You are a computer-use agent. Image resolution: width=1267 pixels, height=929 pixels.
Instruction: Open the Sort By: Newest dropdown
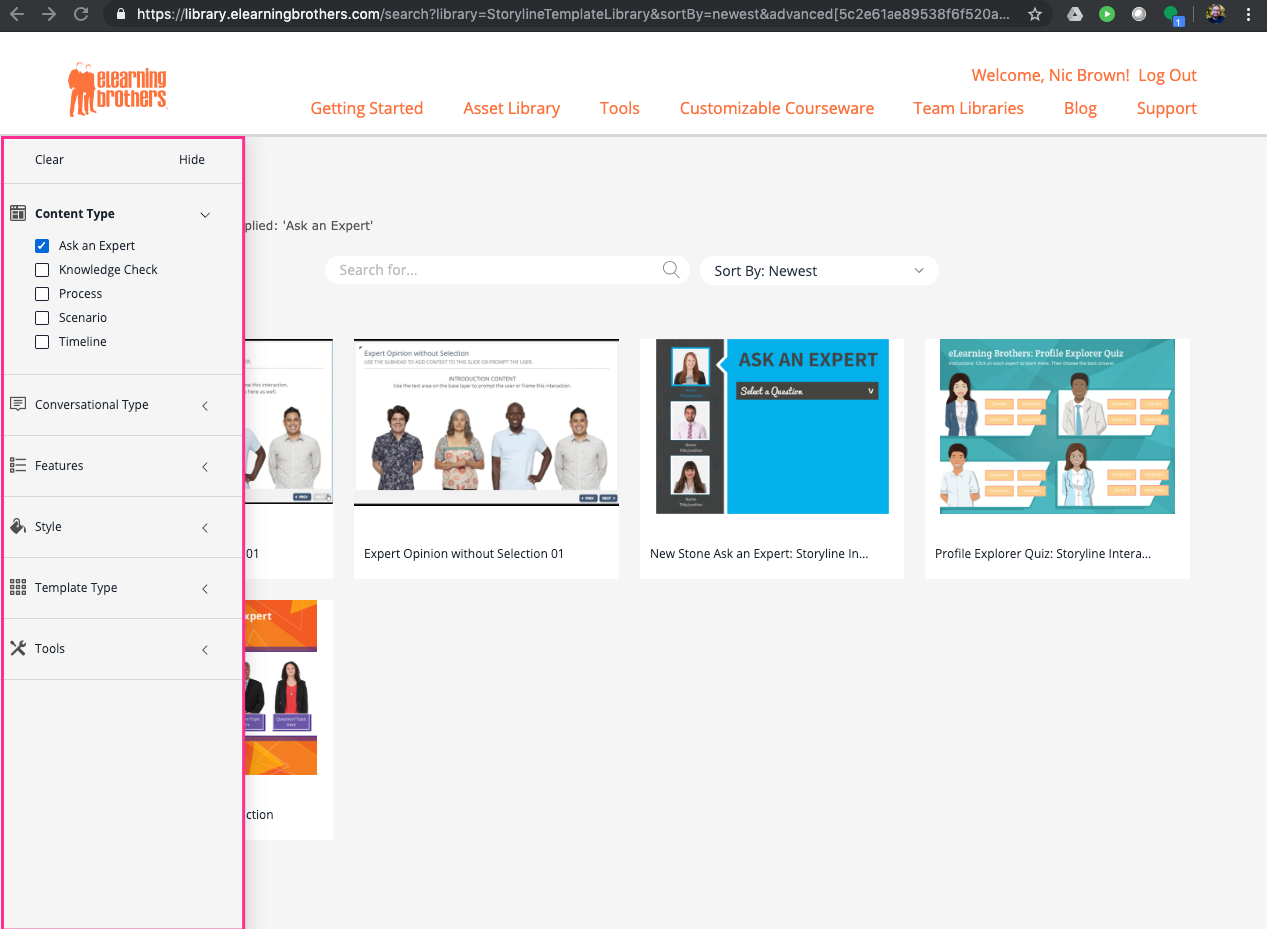(x=818, y=271)
